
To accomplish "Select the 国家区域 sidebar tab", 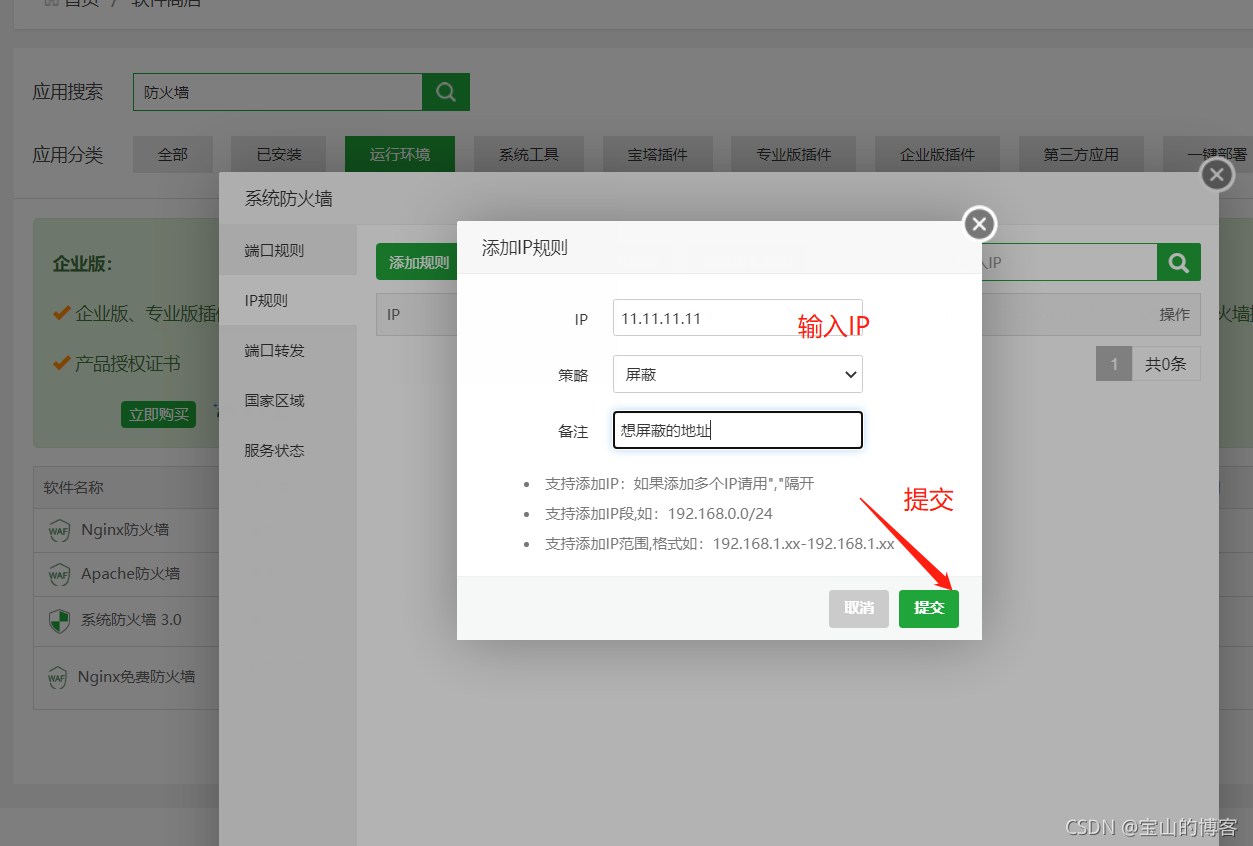I will point(274,401).
